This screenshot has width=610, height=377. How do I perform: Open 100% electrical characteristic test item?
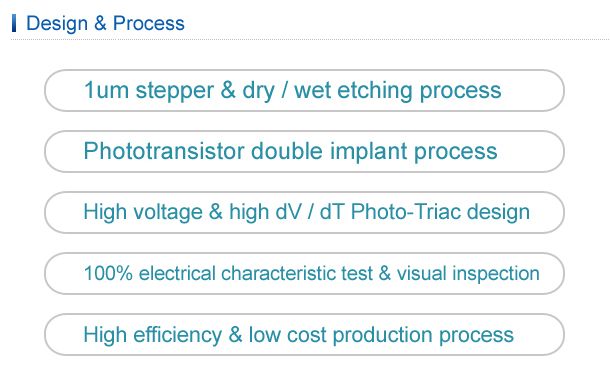coord(304,273)
